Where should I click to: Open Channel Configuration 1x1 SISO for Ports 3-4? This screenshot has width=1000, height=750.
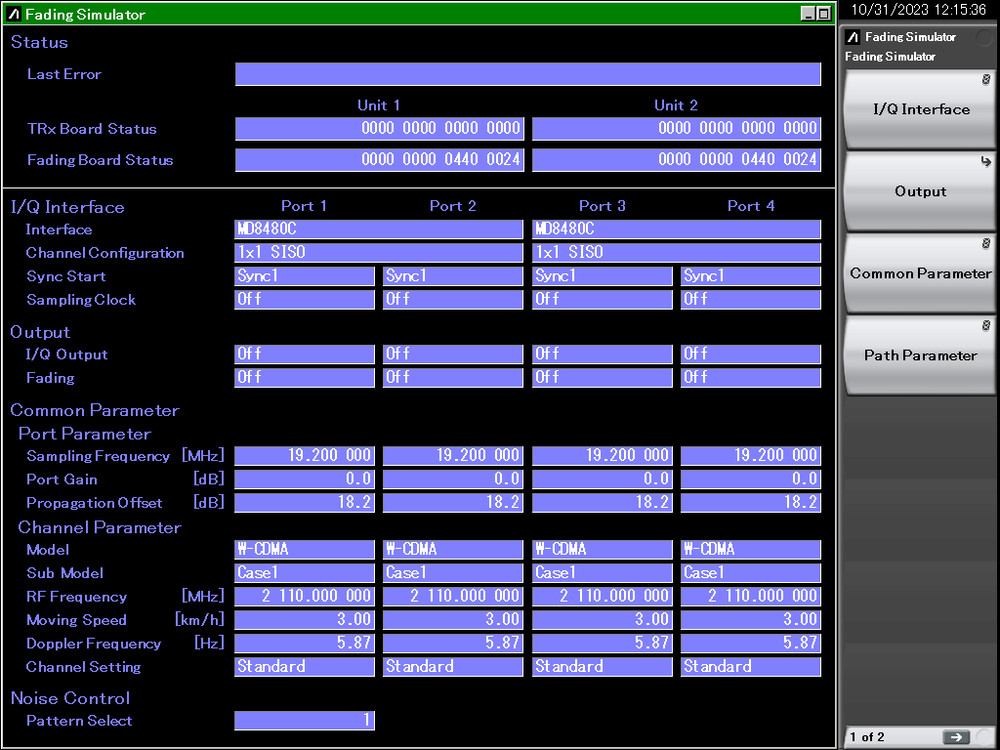tap(677, 253)
